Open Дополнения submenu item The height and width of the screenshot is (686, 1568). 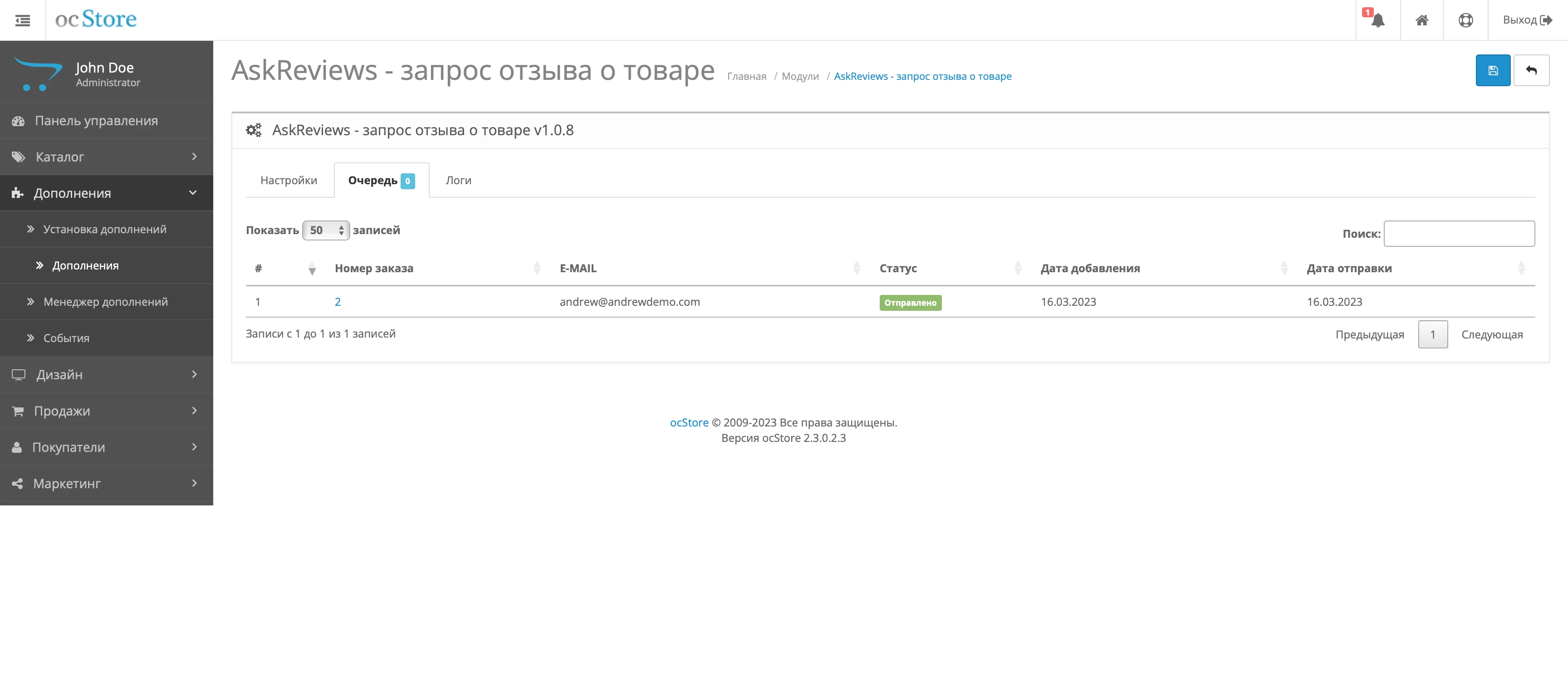coord(107,265)
